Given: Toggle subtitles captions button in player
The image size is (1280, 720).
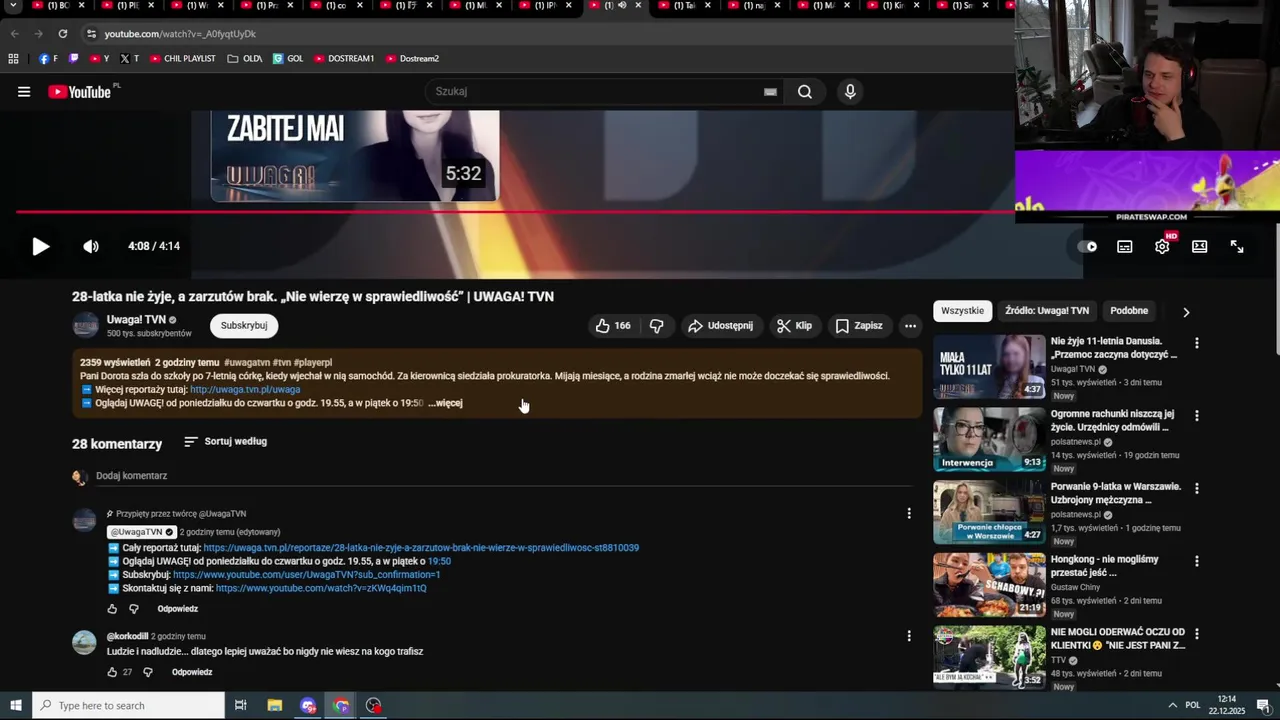Looking at the screenshot, I should point(1125,246).
